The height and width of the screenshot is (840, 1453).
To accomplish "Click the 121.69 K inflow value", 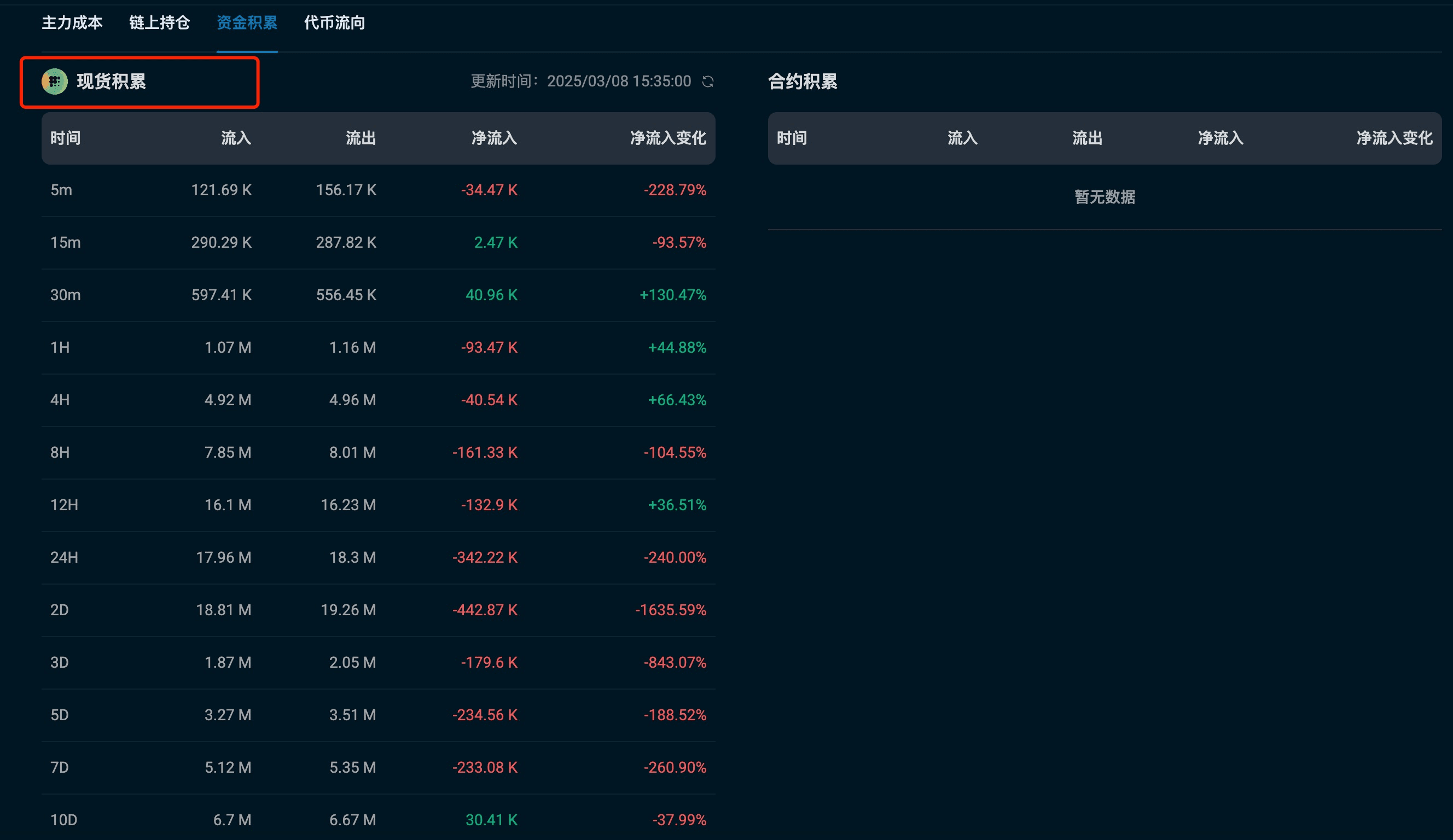I will (x=222, y=190).
